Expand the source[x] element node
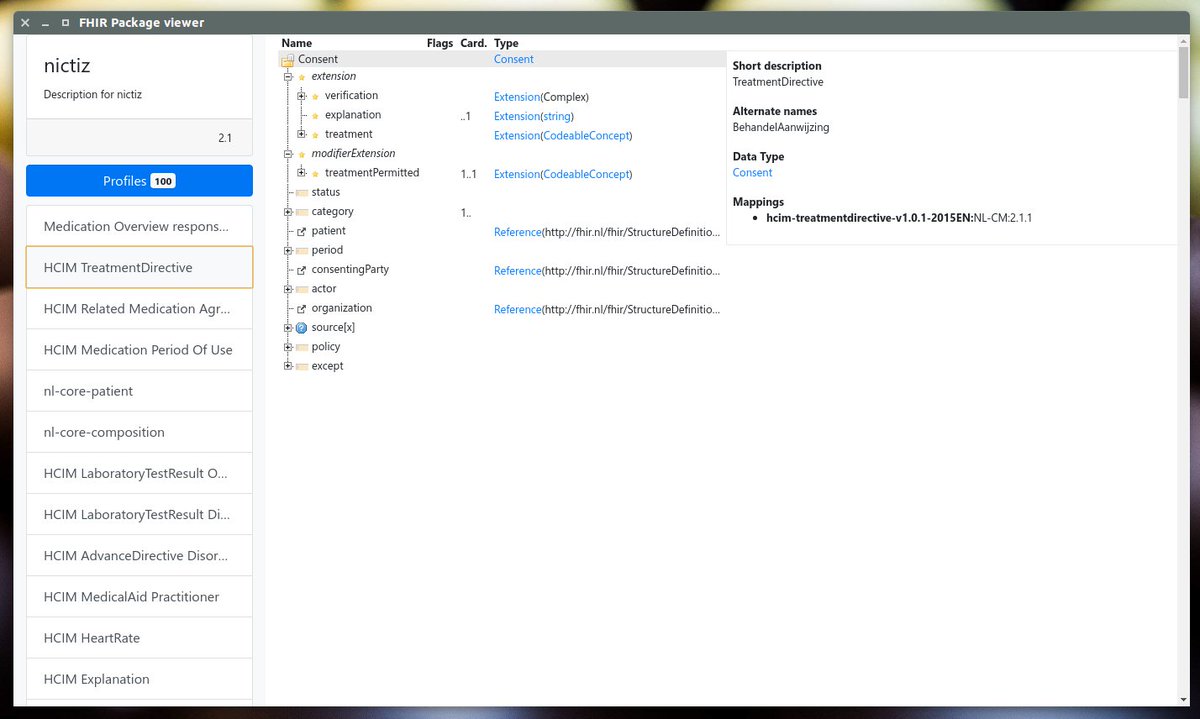The width and height of the screenshot is (1200, 719). tap(288, 328)
